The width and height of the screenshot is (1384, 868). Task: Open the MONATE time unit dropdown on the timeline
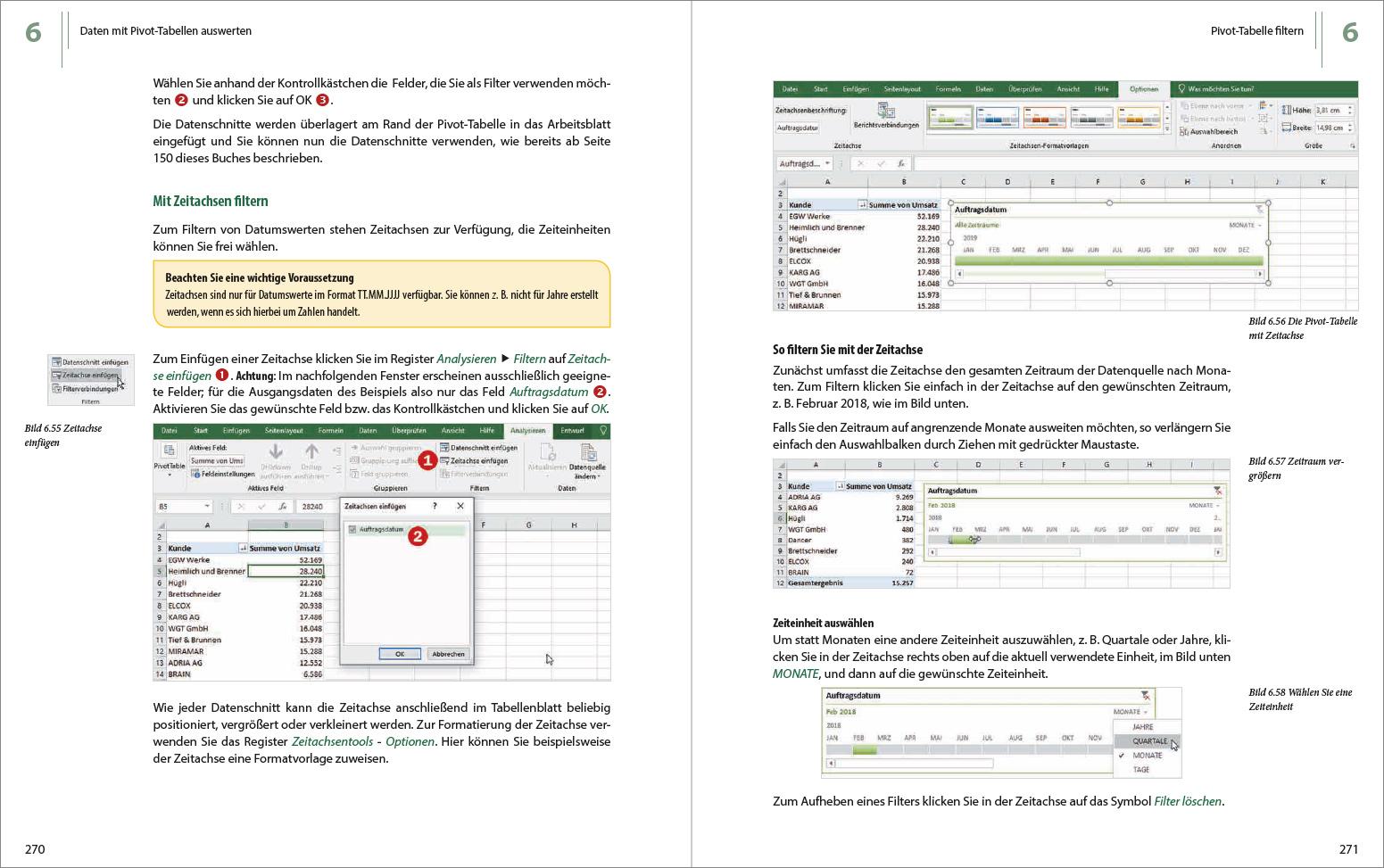[1130, 711]
